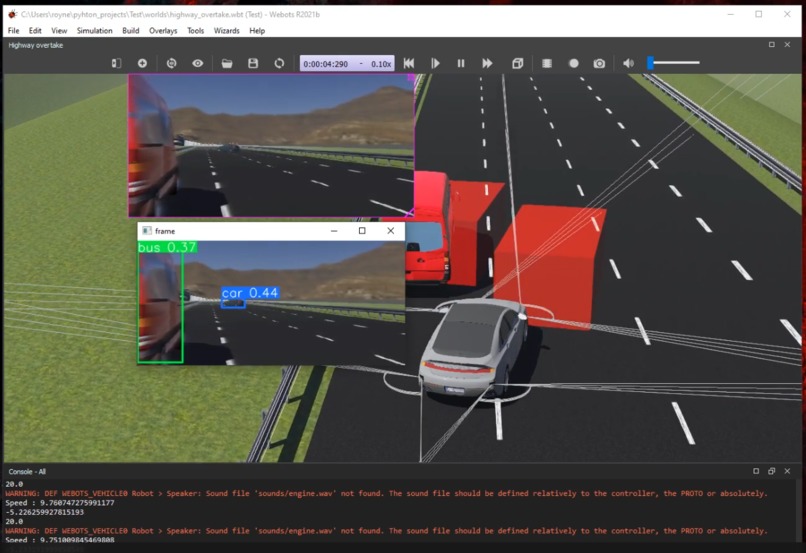Click the 'Console - All' panel title
Image resolution: width=806 pixels, height=553 pixels.
click(27, 471)
